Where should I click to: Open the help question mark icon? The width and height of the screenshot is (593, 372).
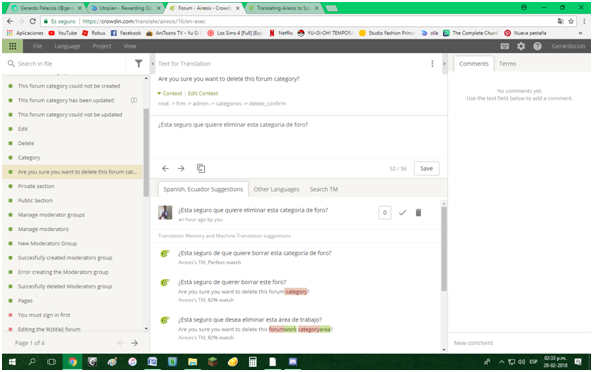[x=537, y=46]
